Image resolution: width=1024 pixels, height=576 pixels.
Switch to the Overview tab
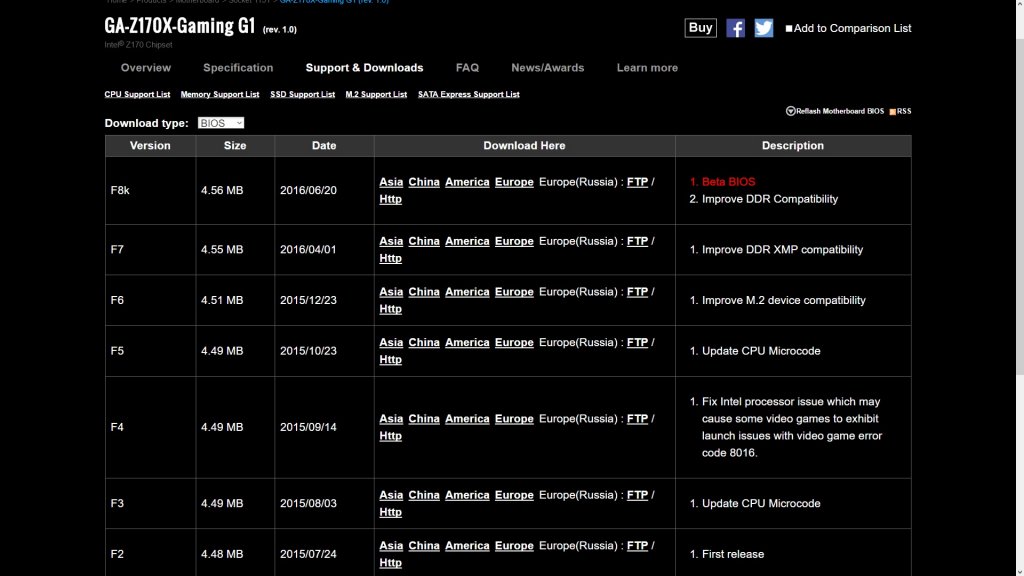click(x=146, y=68)
